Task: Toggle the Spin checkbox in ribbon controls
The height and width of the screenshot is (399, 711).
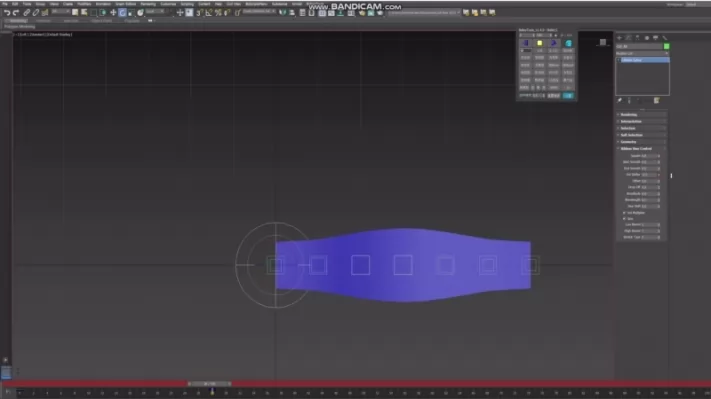Action: pyautogui.click(x=624, y=219)
